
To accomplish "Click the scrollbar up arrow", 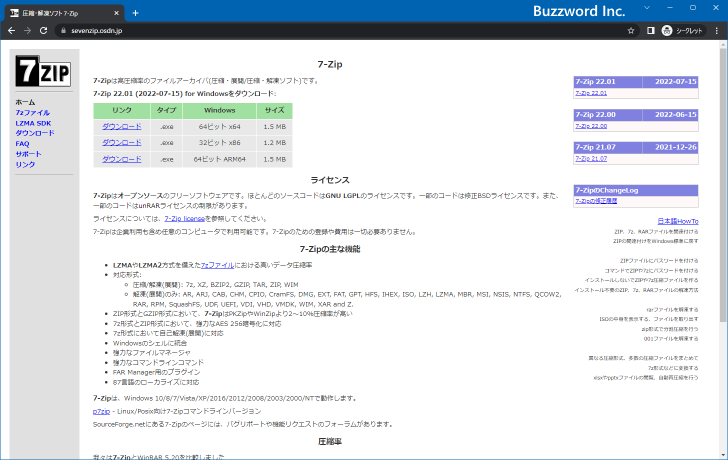I will point(723,45).
